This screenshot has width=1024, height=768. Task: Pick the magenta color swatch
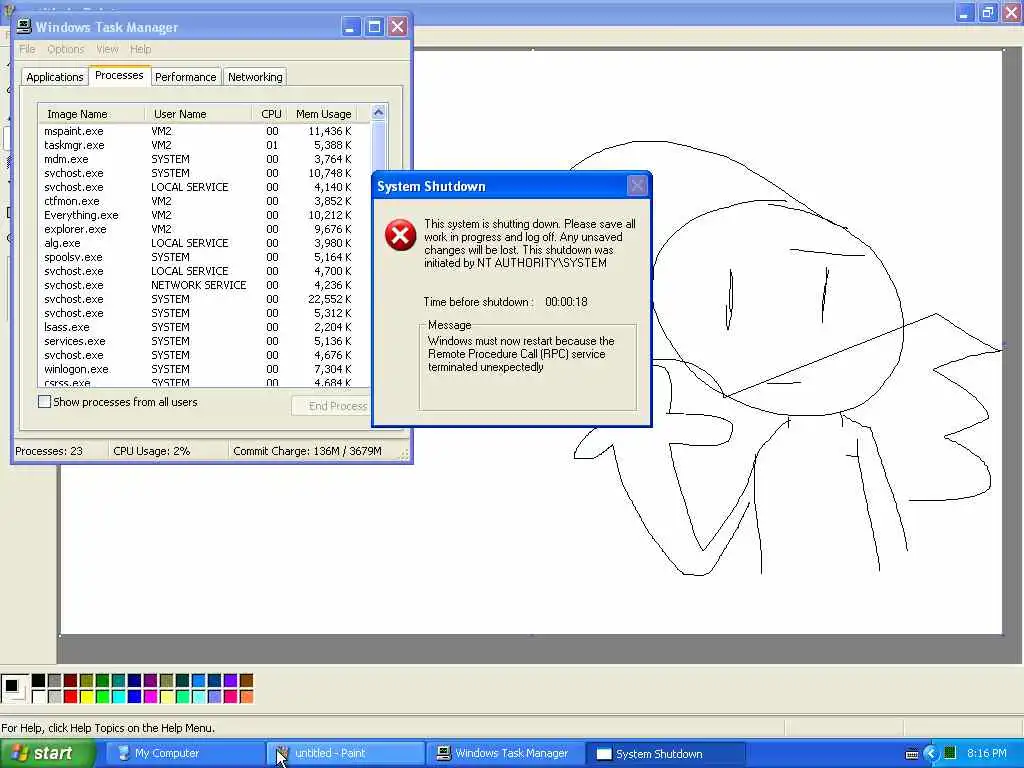click(150, 696)
